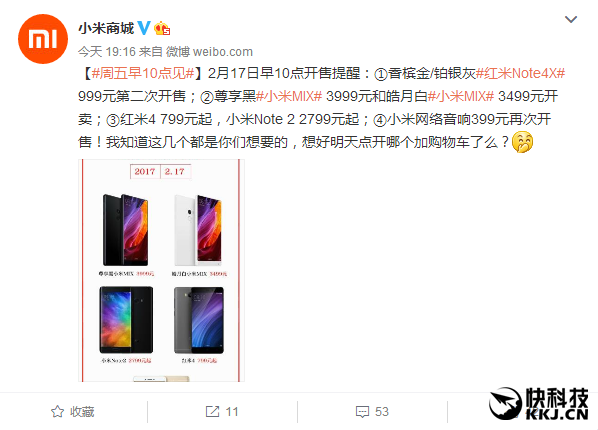Click the 今天 19:16 timestamp
The height and width of the screenshot is (430, 598).
coord(107,52)
